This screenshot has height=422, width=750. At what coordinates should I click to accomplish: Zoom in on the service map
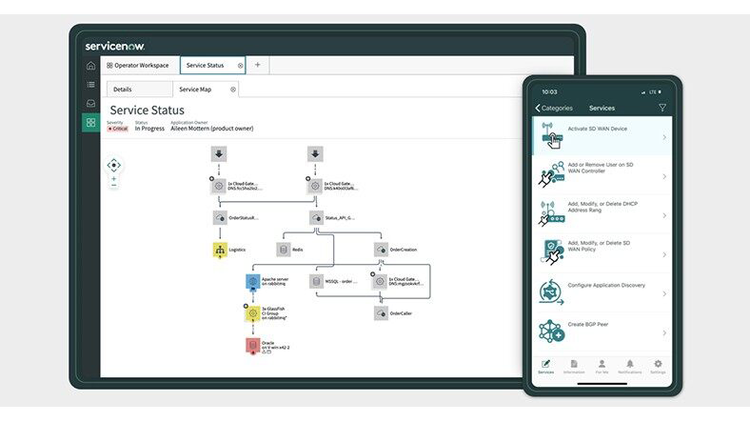click(114, 179)
